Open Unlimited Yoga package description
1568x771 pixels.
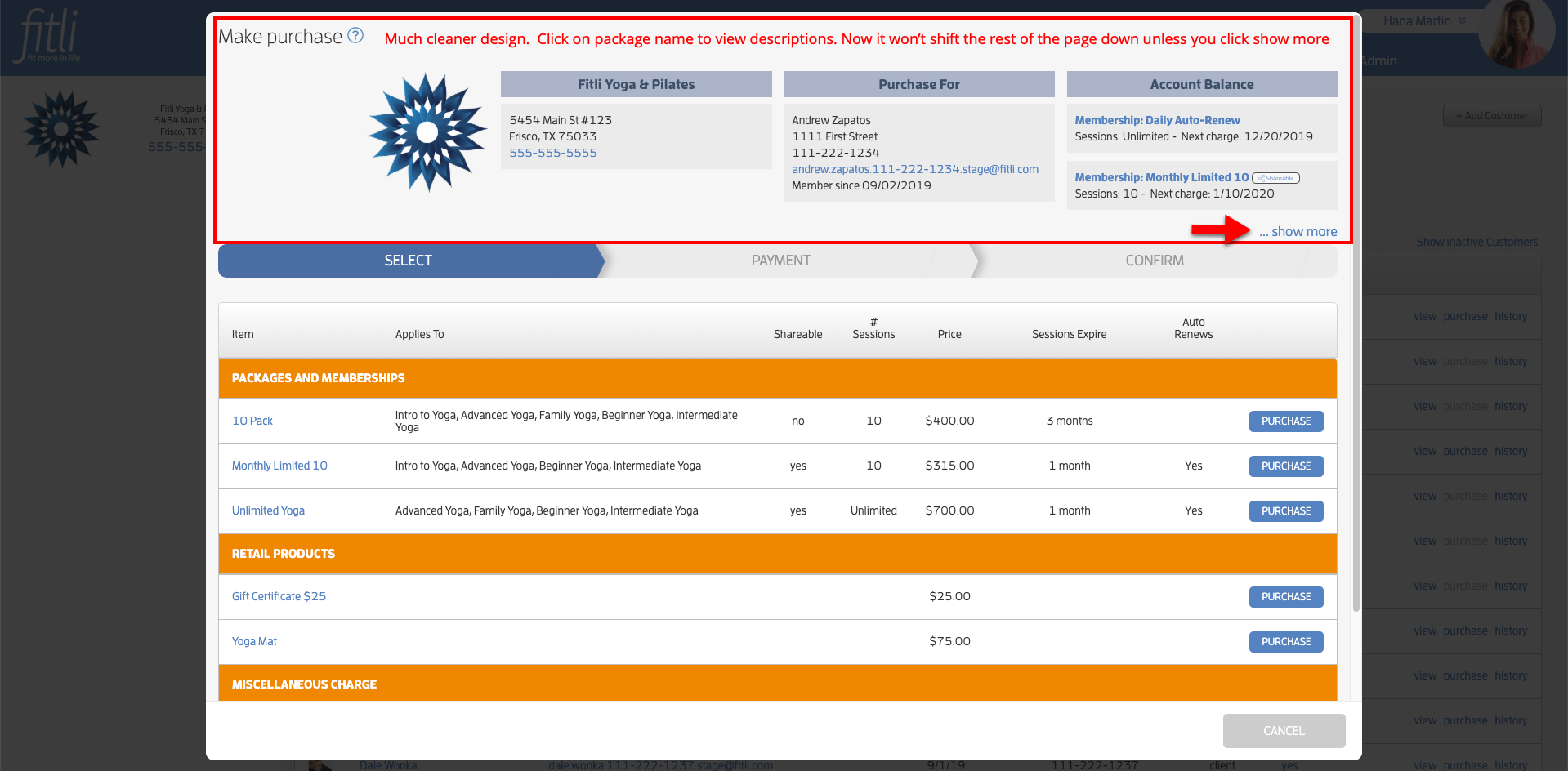(268, 510)
